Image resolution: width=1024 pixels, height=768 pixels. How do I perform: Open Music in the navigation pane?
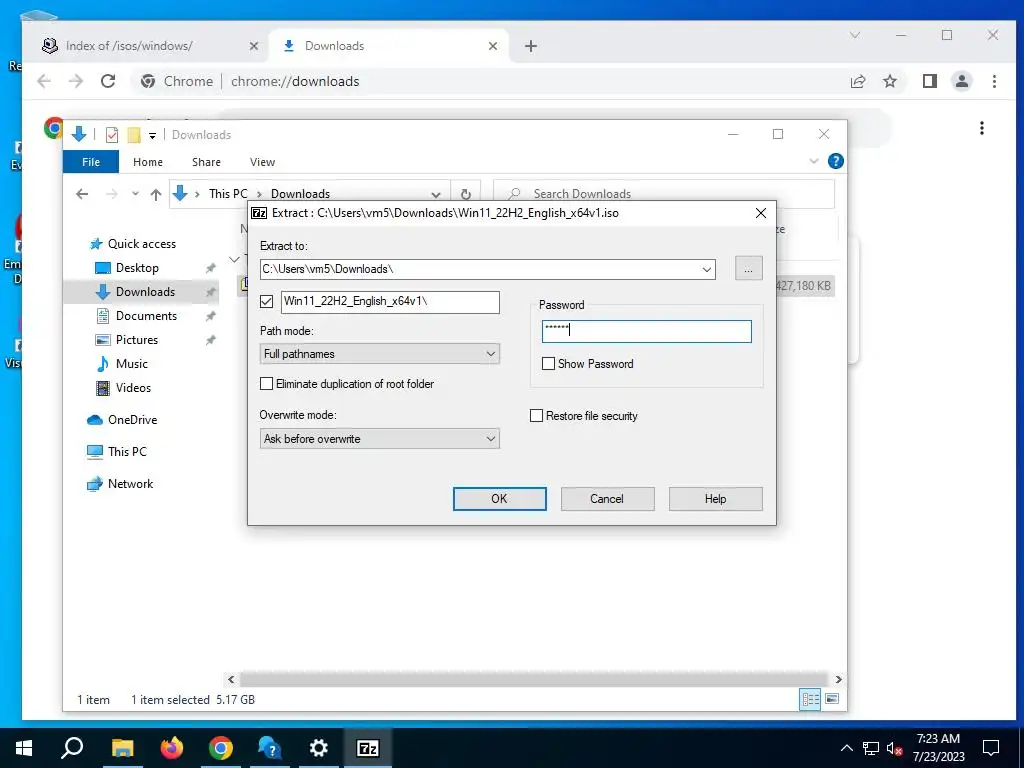coord(131,364)
